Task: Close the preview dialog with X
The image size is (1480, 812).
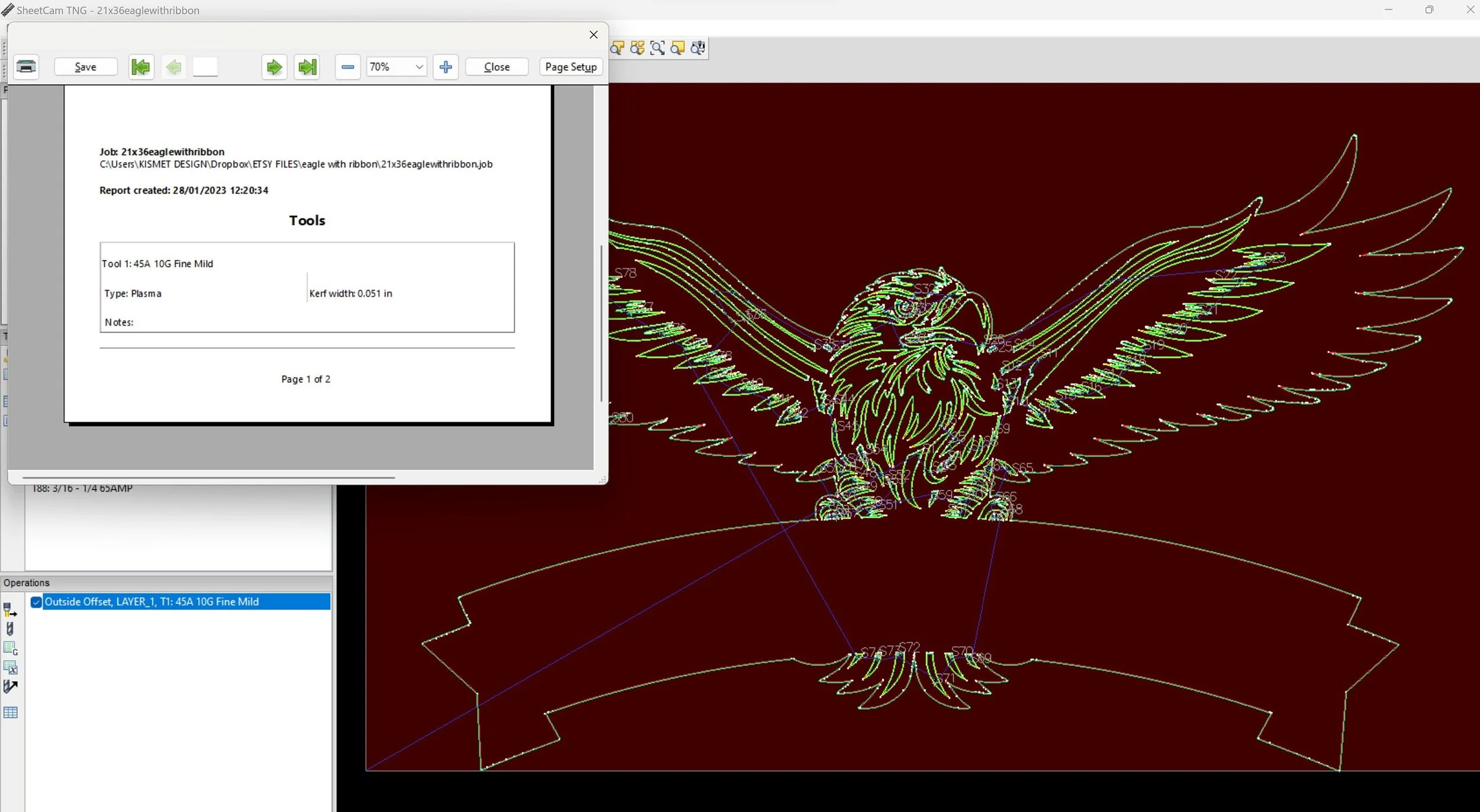Action: [593, 35]
